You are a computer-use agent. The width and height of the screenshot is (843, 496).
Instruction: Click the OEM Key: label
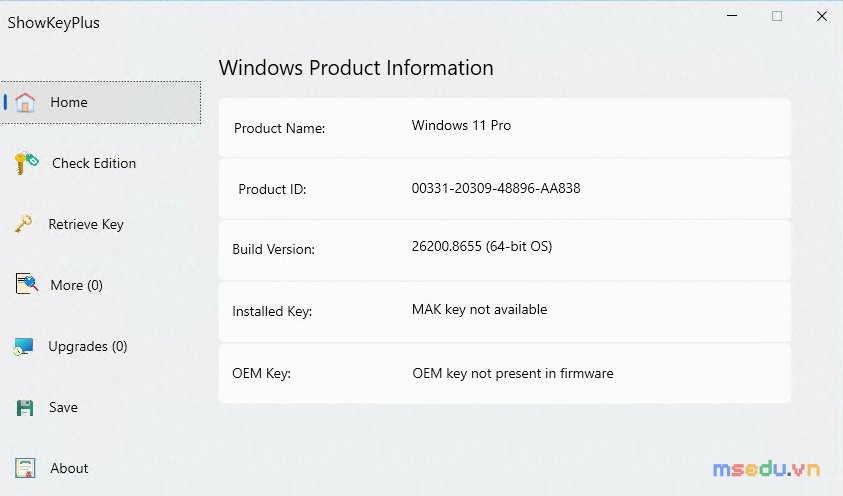261,373
